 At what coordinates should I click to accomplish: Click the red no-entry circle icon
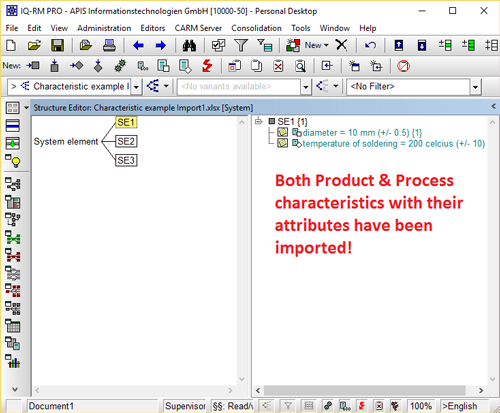coord(403,66)
